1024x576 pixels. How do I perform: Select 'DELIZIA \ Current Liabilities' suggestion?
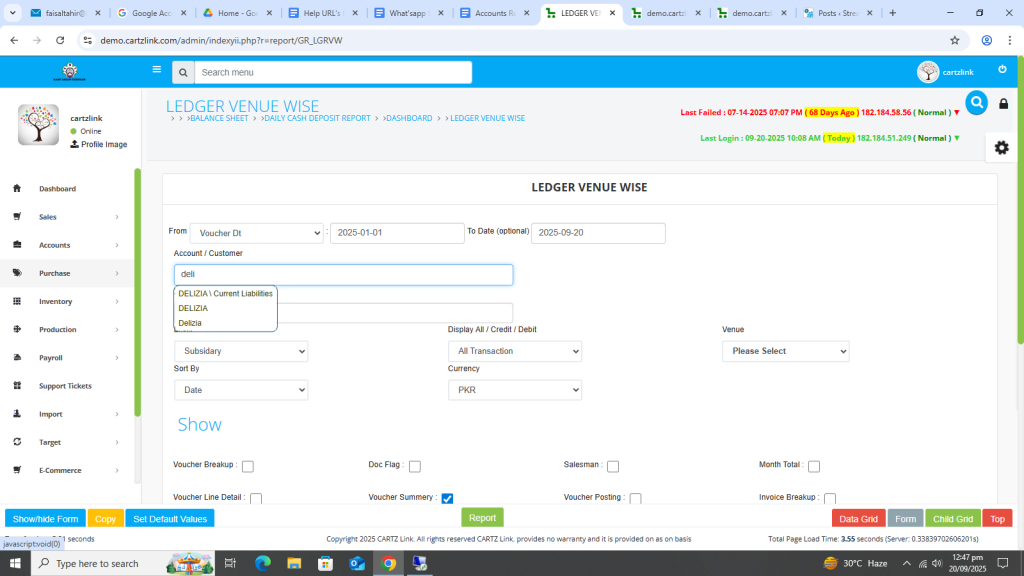225,294
